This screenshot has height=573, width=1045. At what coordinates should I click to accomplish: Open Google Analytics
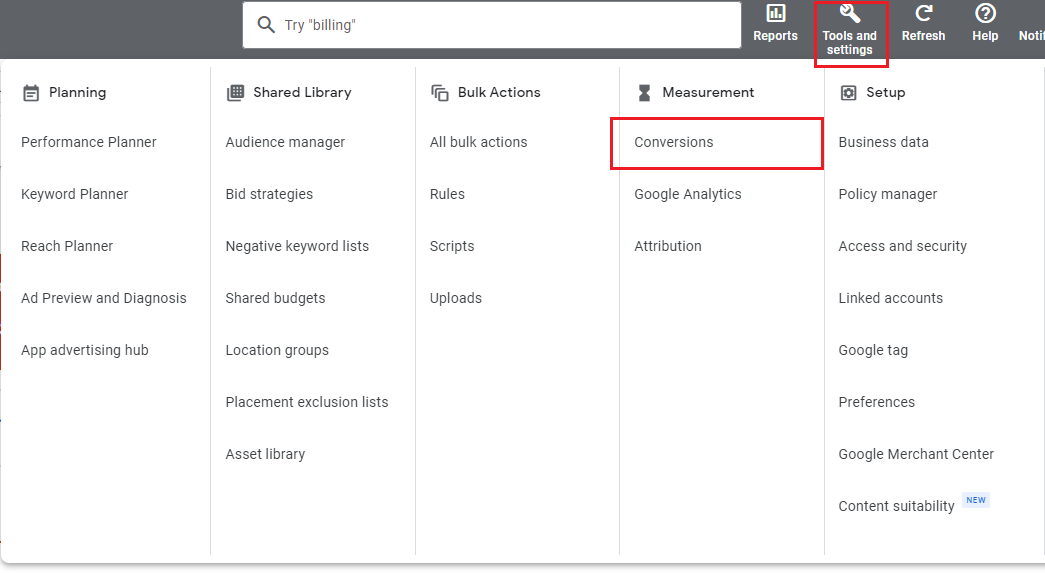click(x=688, y=194)
